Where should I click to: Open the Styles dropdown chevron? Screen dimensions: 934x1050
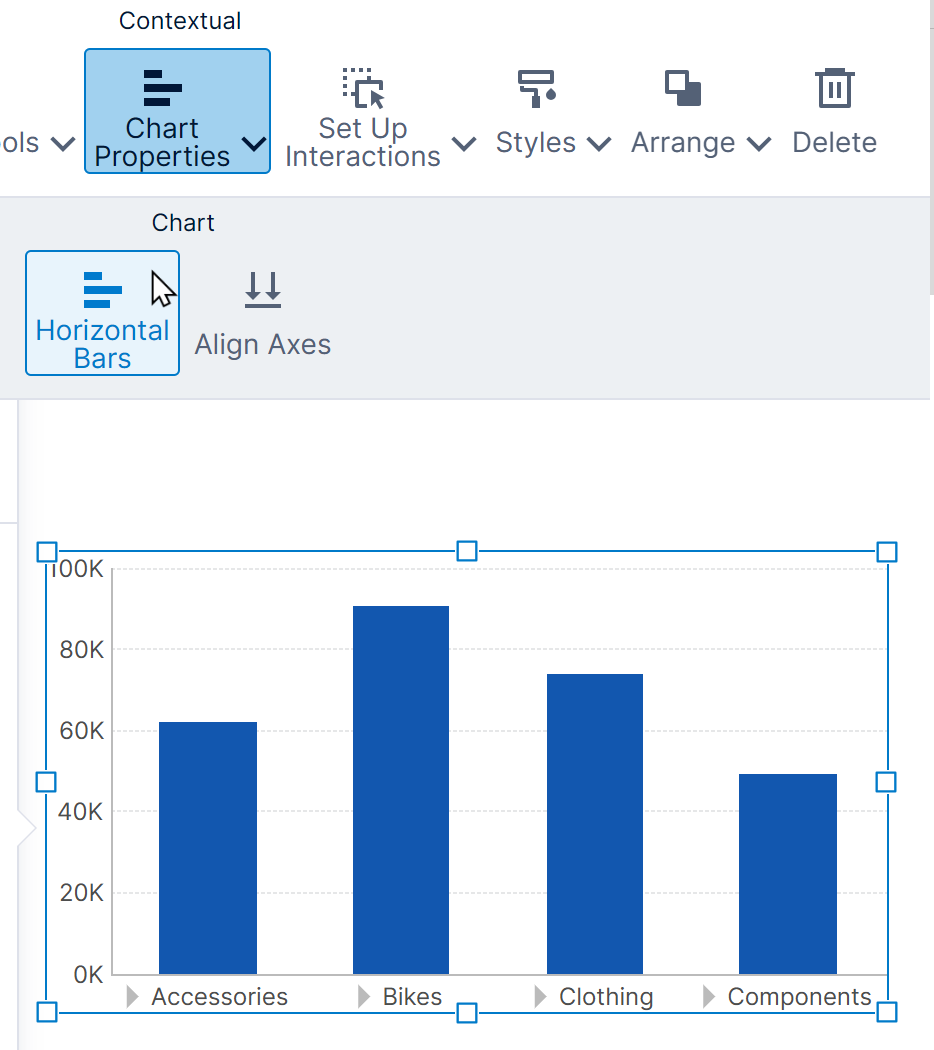click(x=599, y=144)
